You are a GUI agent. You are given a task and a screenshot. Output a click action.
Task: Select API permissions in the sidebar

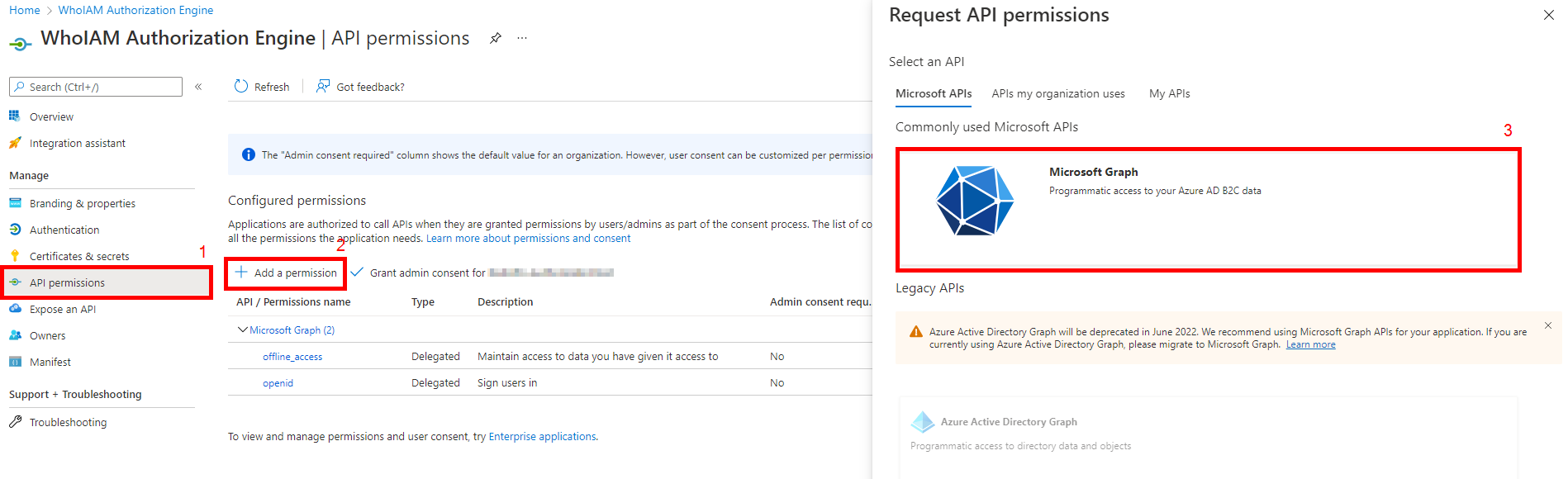coord(107,282)
